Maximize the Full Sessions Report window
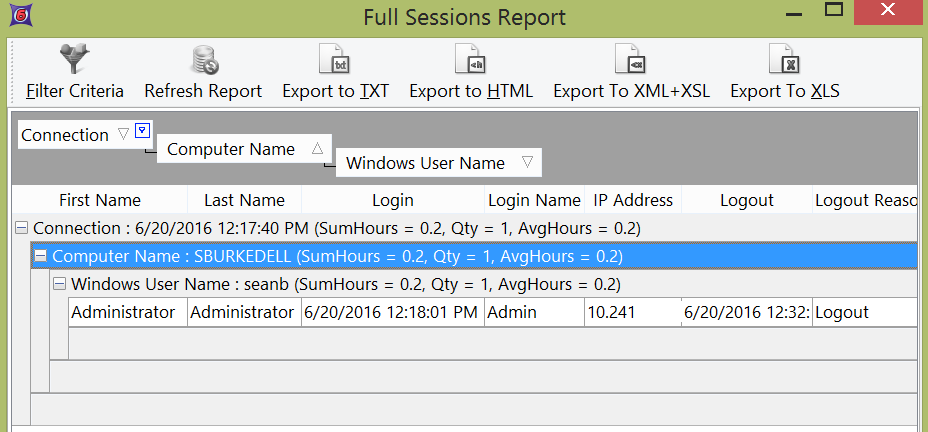Screen dimensions: 928x432 (x=833, y=13)
